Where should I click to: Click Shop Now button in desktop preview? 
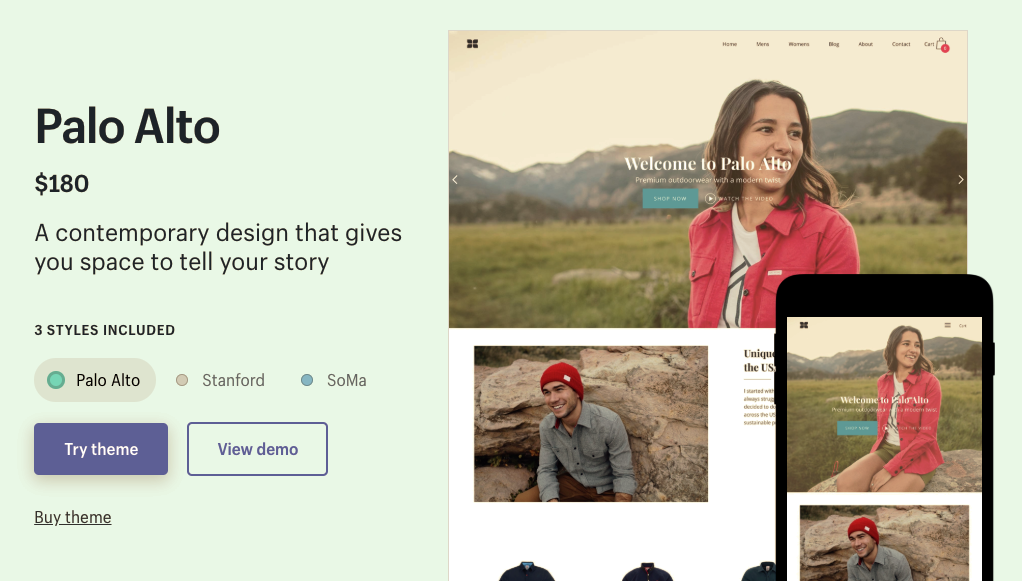(670, 198)
